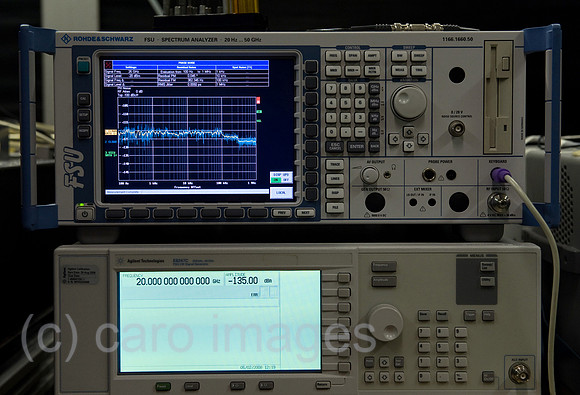The height and width of the screenshot is (395, 580).
Task: Open the FREQ menu on the analyzer
Action: (333, 56)
